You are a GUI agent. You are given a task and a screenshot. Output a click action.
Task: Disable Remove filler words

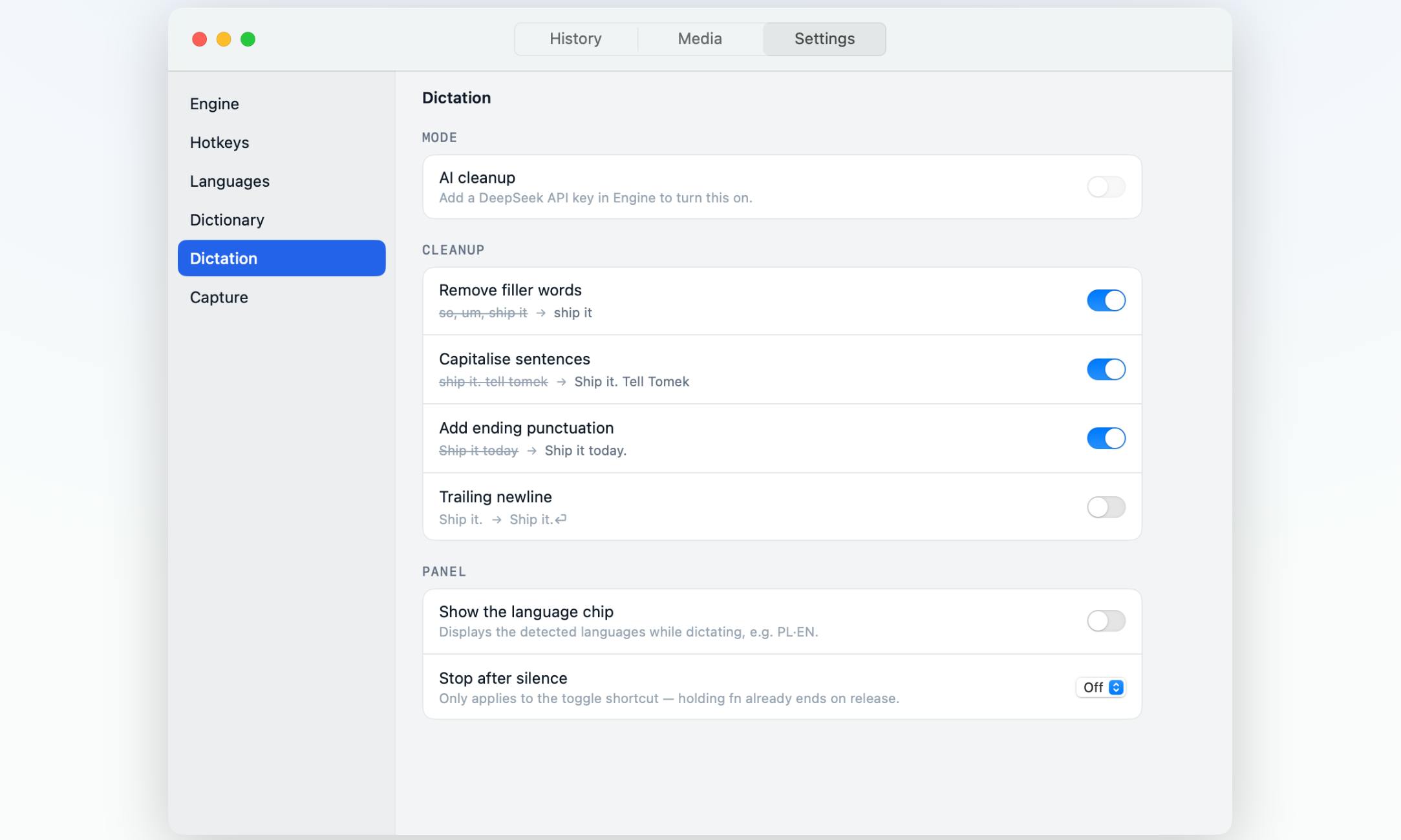1106,300
